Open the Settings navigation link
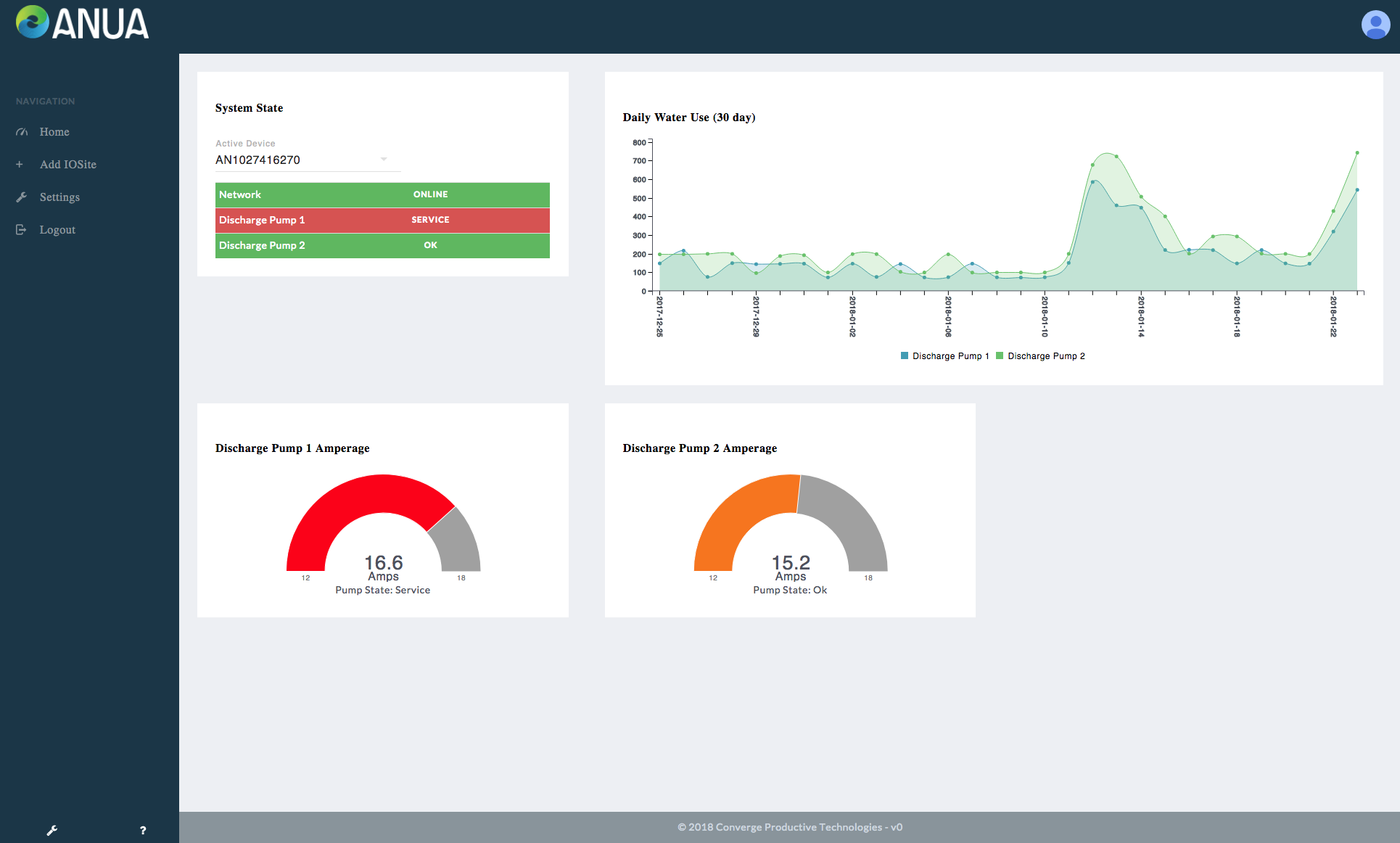1400x843 pixels. [x=59, y=197]
